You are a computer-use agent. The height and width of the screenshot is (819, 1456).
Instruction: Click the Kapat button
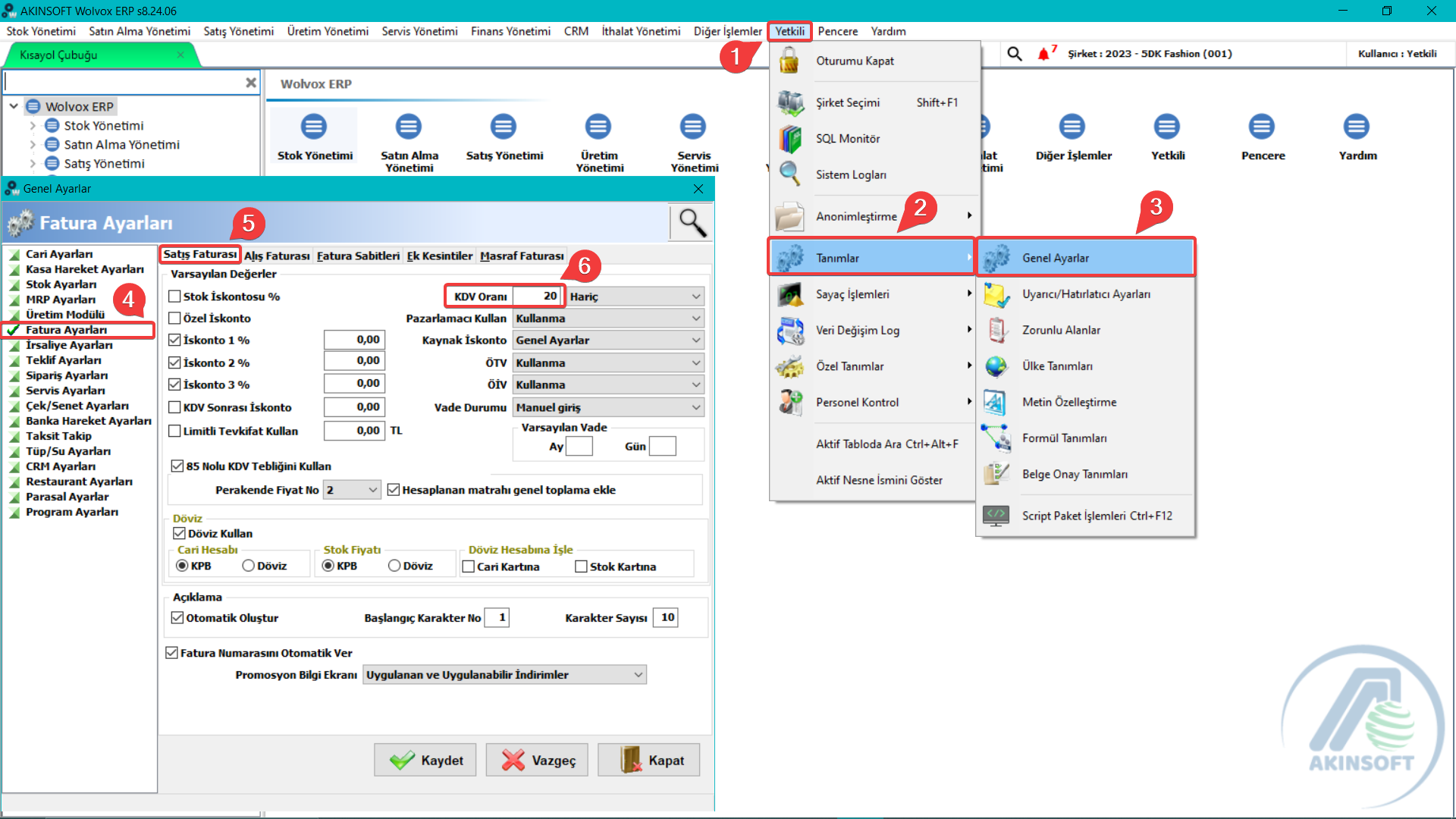pyautogui.click(x=649, y=761)
